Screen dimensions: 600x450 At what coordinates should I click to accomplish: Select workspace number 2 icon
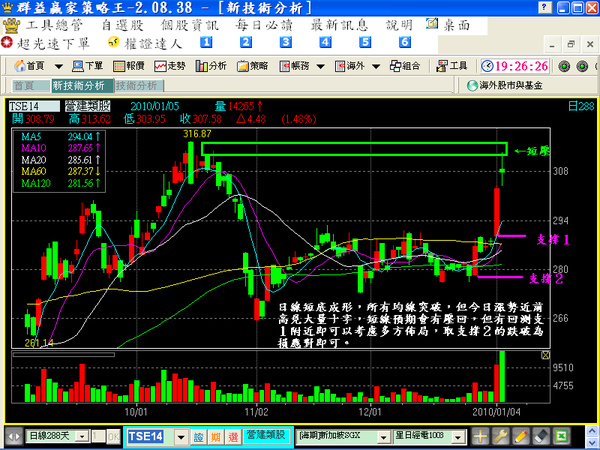(246, 42)
